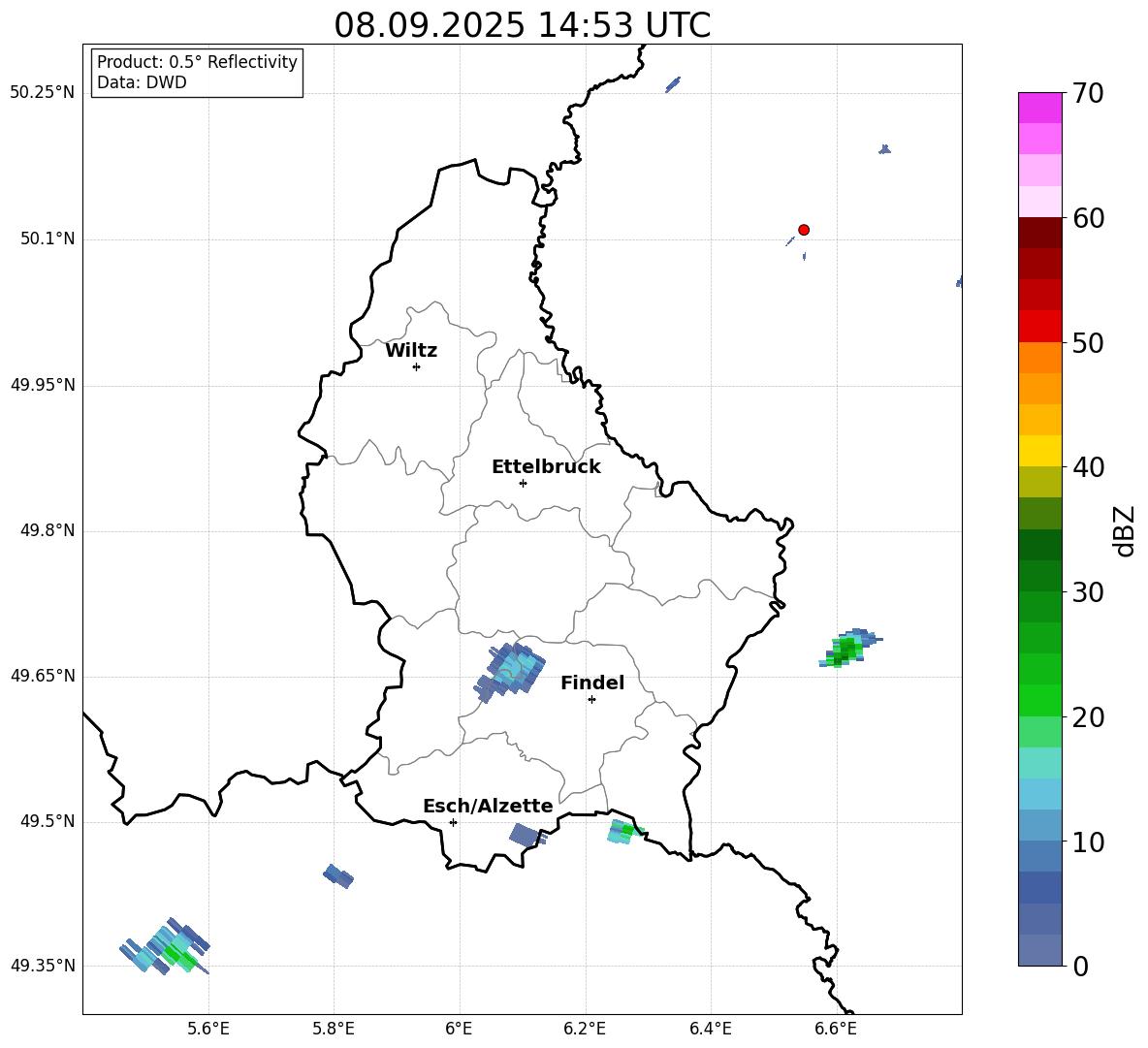Click the Esch/Alzette station cross marker

click(x=453, y=822)
